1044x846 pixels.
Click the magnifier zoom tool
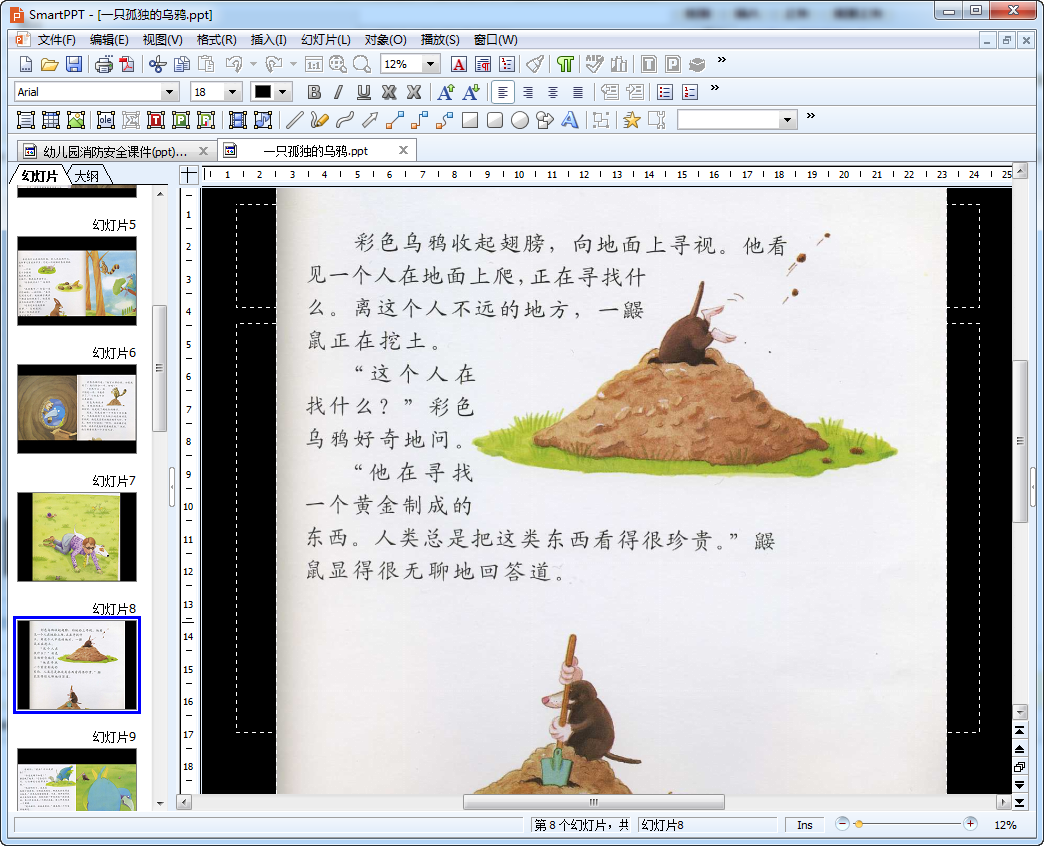362,65
